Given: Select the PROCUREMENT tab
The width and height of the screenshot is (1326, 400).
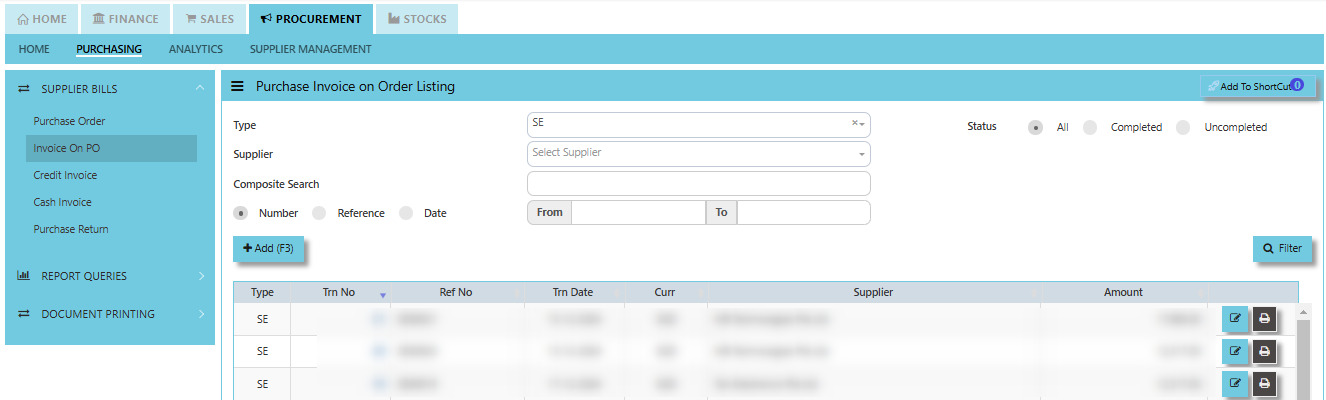Looking at the screenshot, I should tap(311, 19).
